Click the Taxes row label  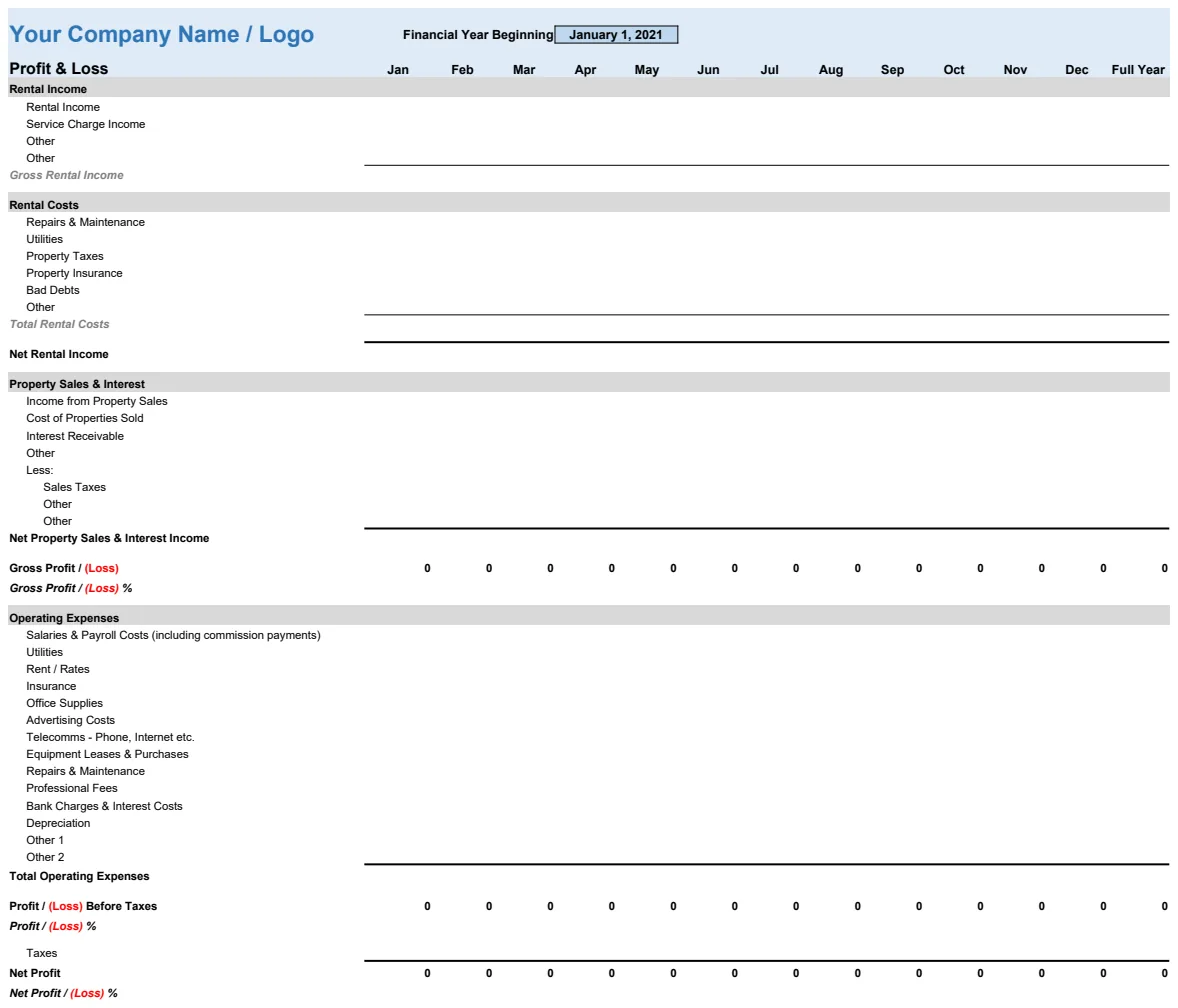41,953
